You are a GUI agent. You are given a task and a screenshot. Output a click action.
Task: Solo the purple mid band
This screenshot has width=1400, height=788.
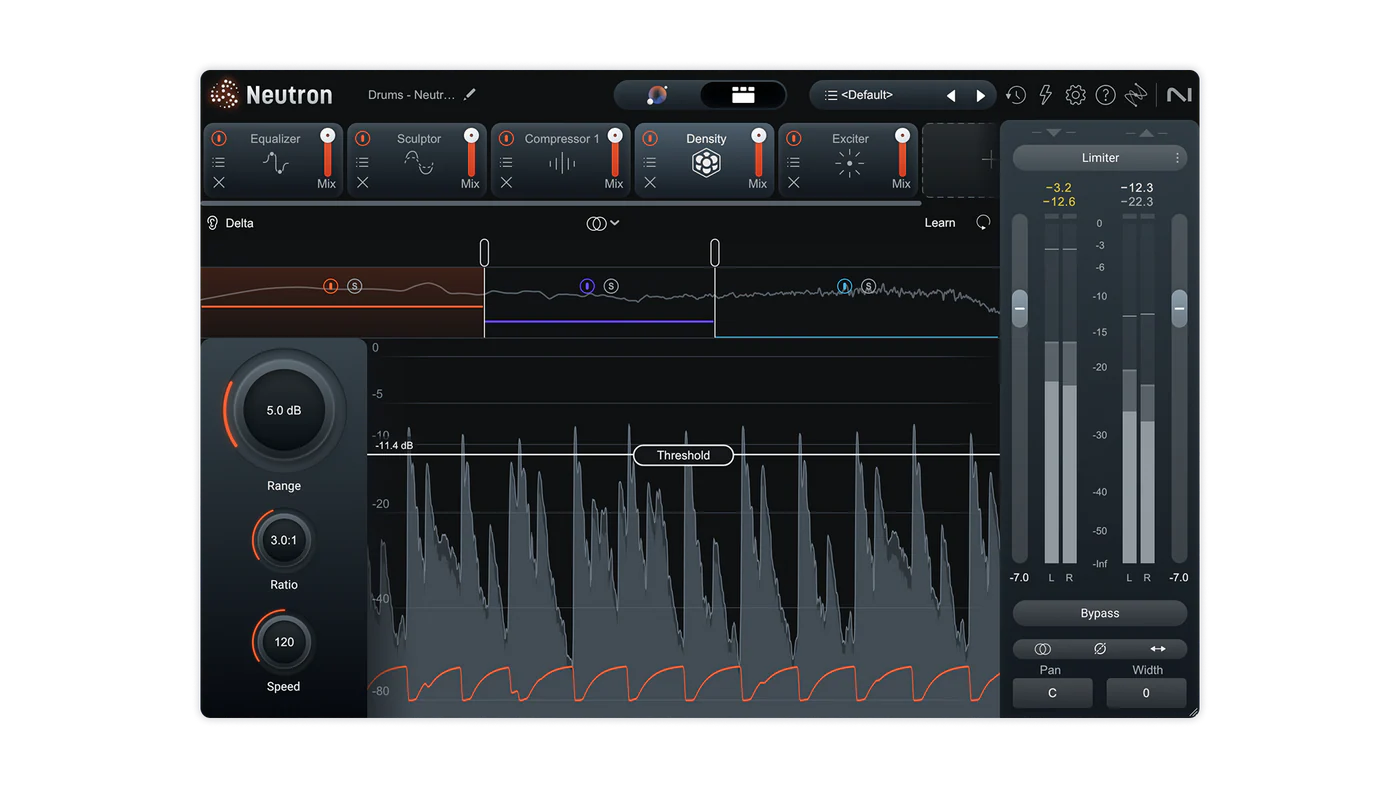coord(611,286)
